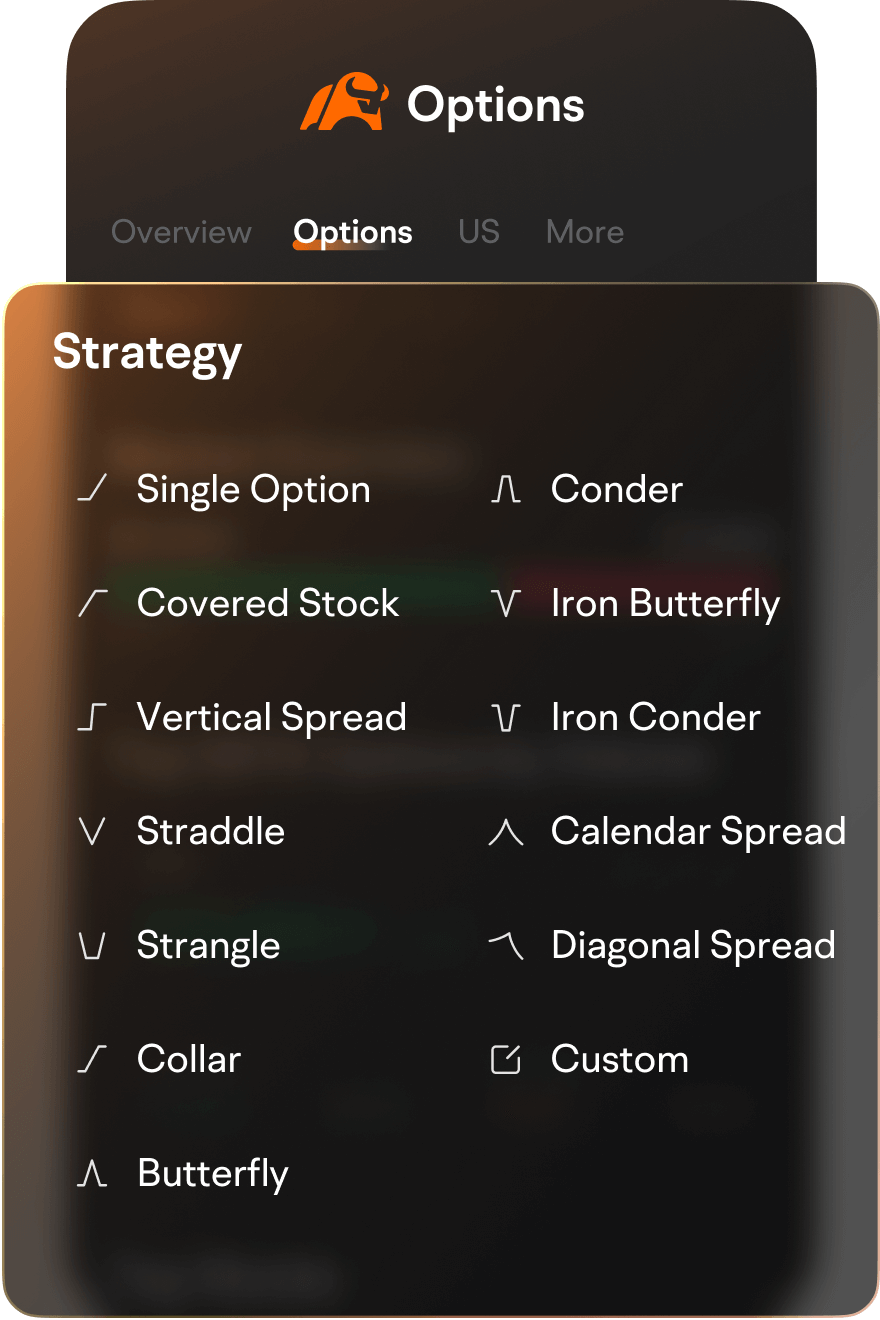880x1320 pixels.
Task: Open the More tab
Action: coord(585,232)
